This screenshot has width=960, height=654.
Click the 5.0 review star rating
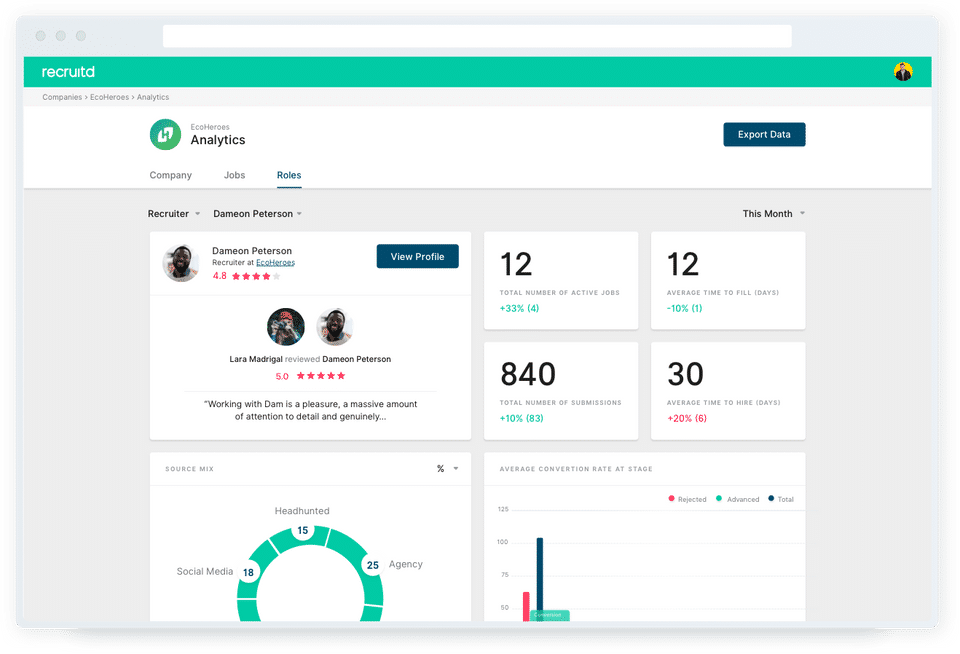coord(310,376)
